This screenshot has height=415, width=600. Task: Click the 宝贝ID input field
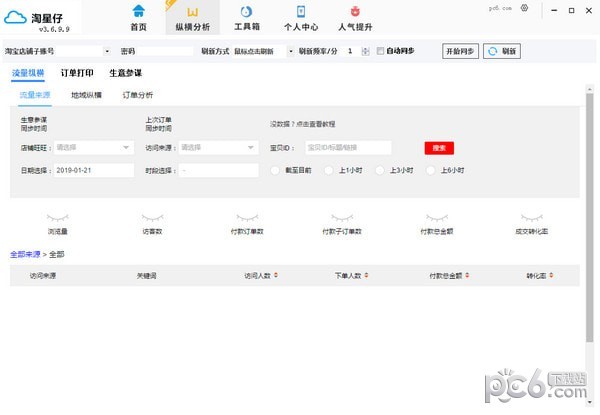point(347,147)
